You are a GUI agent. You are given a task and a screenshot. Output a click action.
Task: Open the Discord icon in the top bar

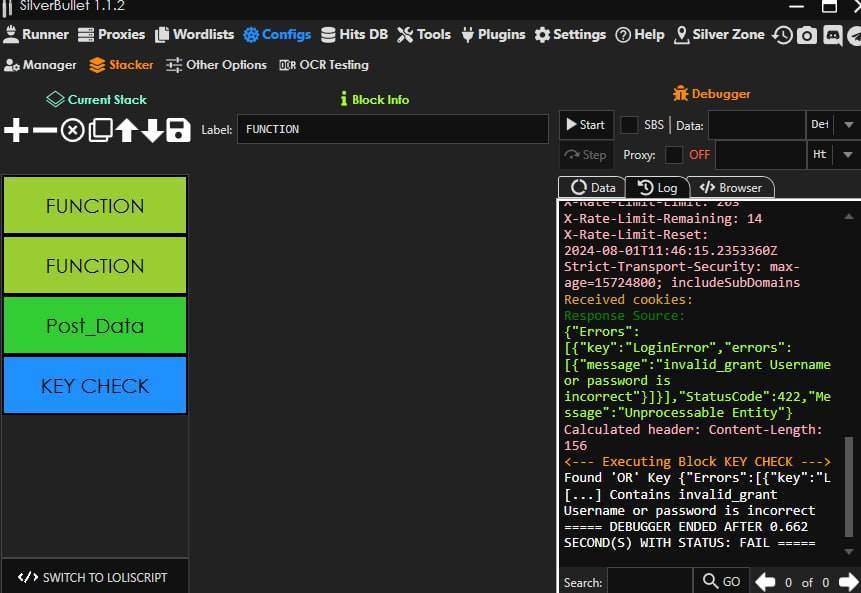pyautogui.click(x=831, y=35)
